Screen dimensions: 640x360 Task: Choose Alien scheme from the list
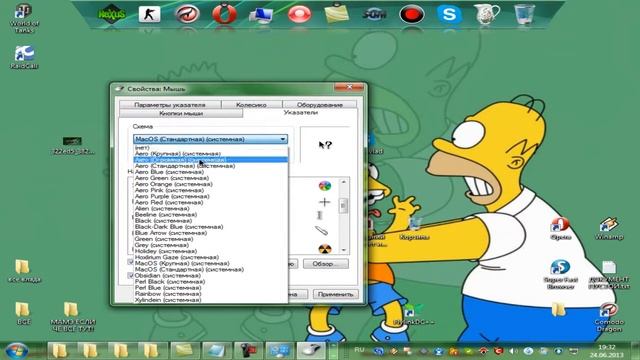pos(211,209)
